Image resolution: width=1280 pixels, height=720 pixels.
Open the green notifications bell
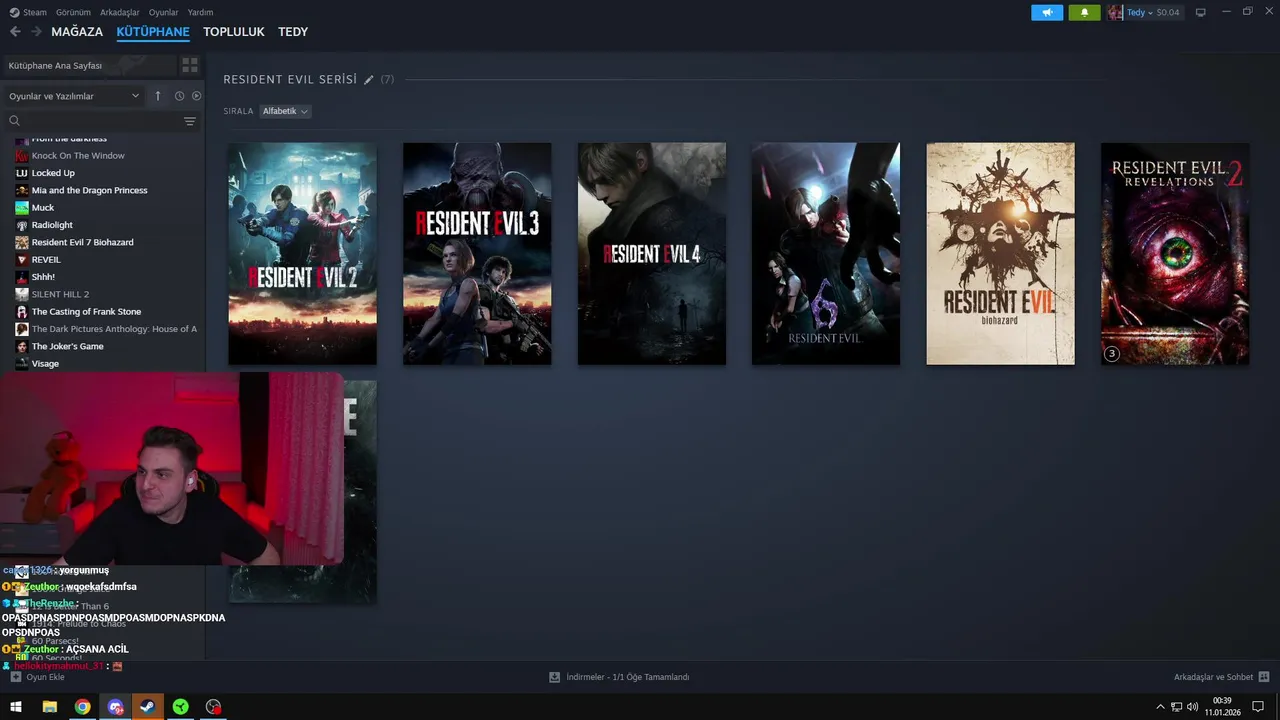tap(1084, 12)
